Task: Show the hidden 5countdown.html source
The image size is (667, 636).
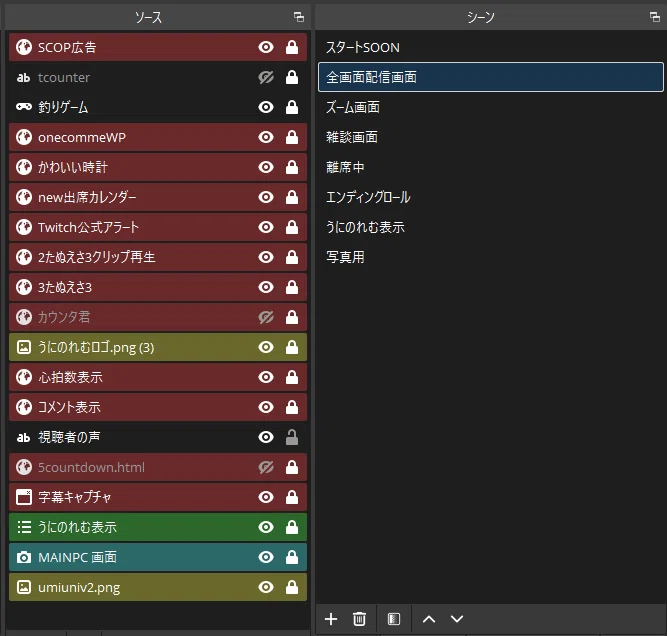Action: [266, 468]
